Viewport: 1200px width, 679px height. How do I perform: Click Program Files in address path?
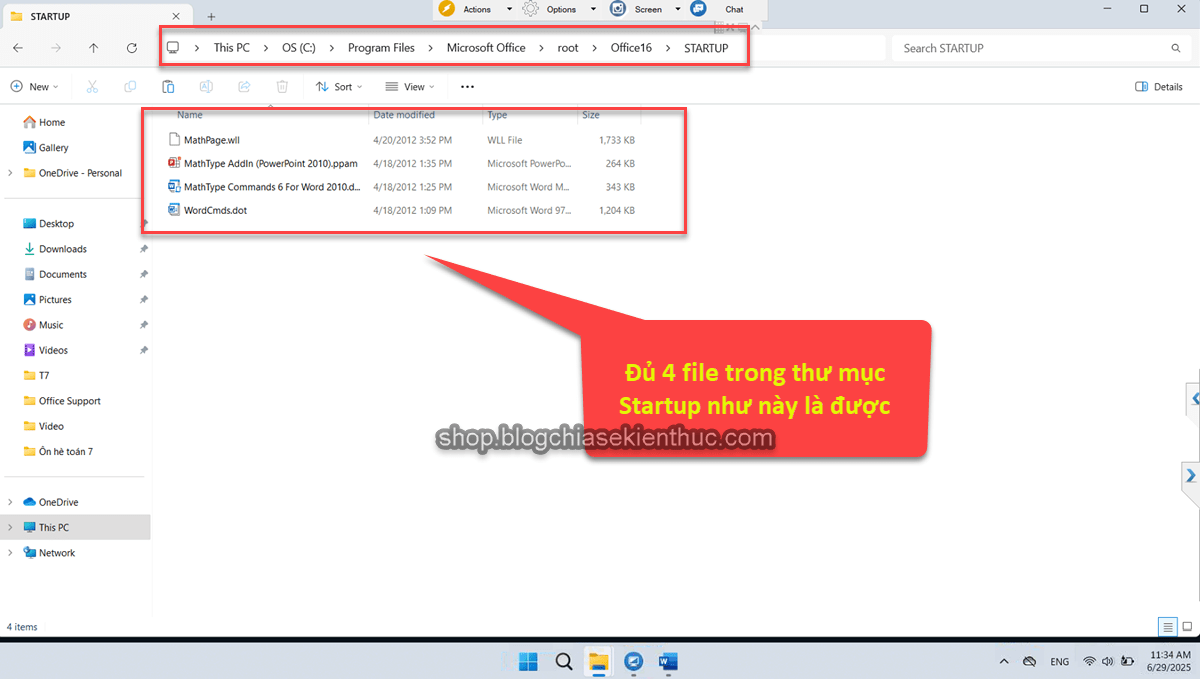[x=381, y=48]
